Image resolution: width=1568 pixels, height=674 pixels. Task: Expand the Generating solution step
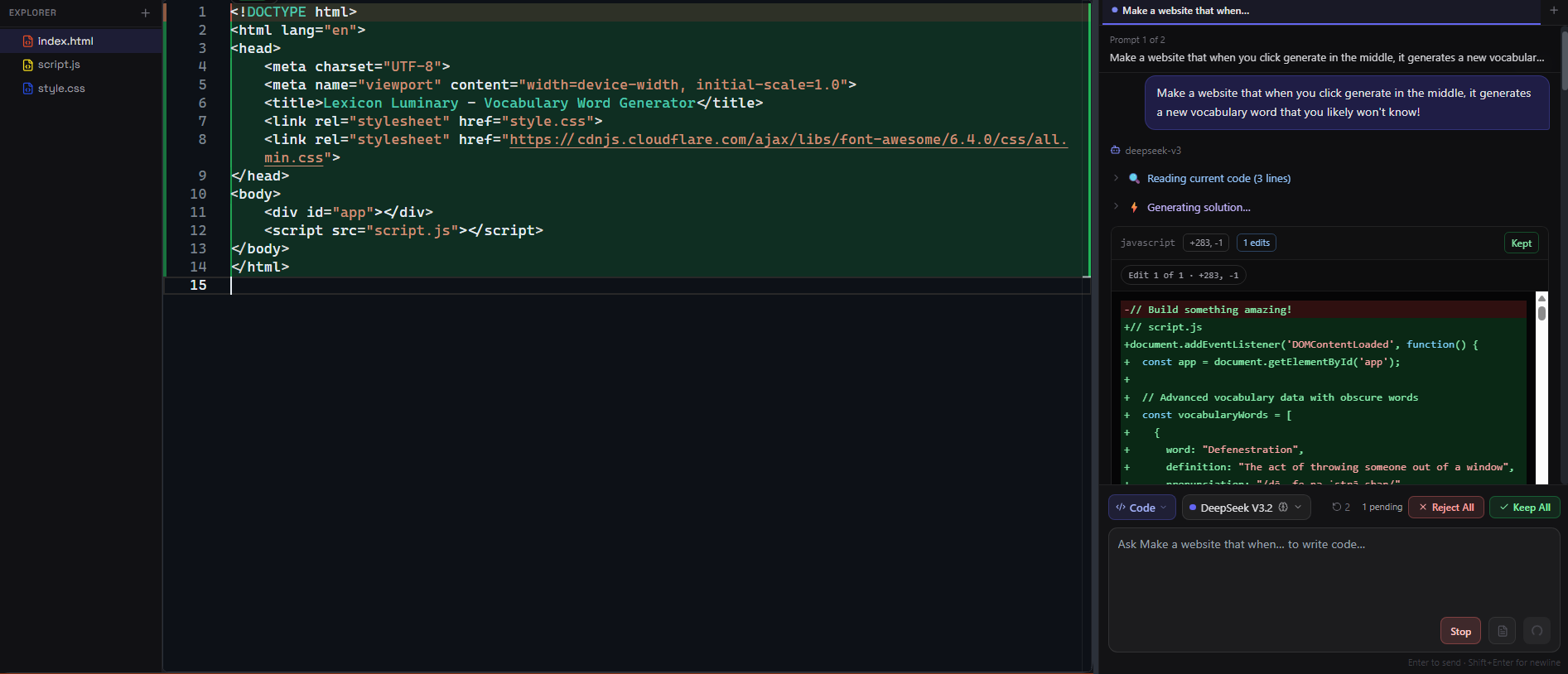(1116, 207)
